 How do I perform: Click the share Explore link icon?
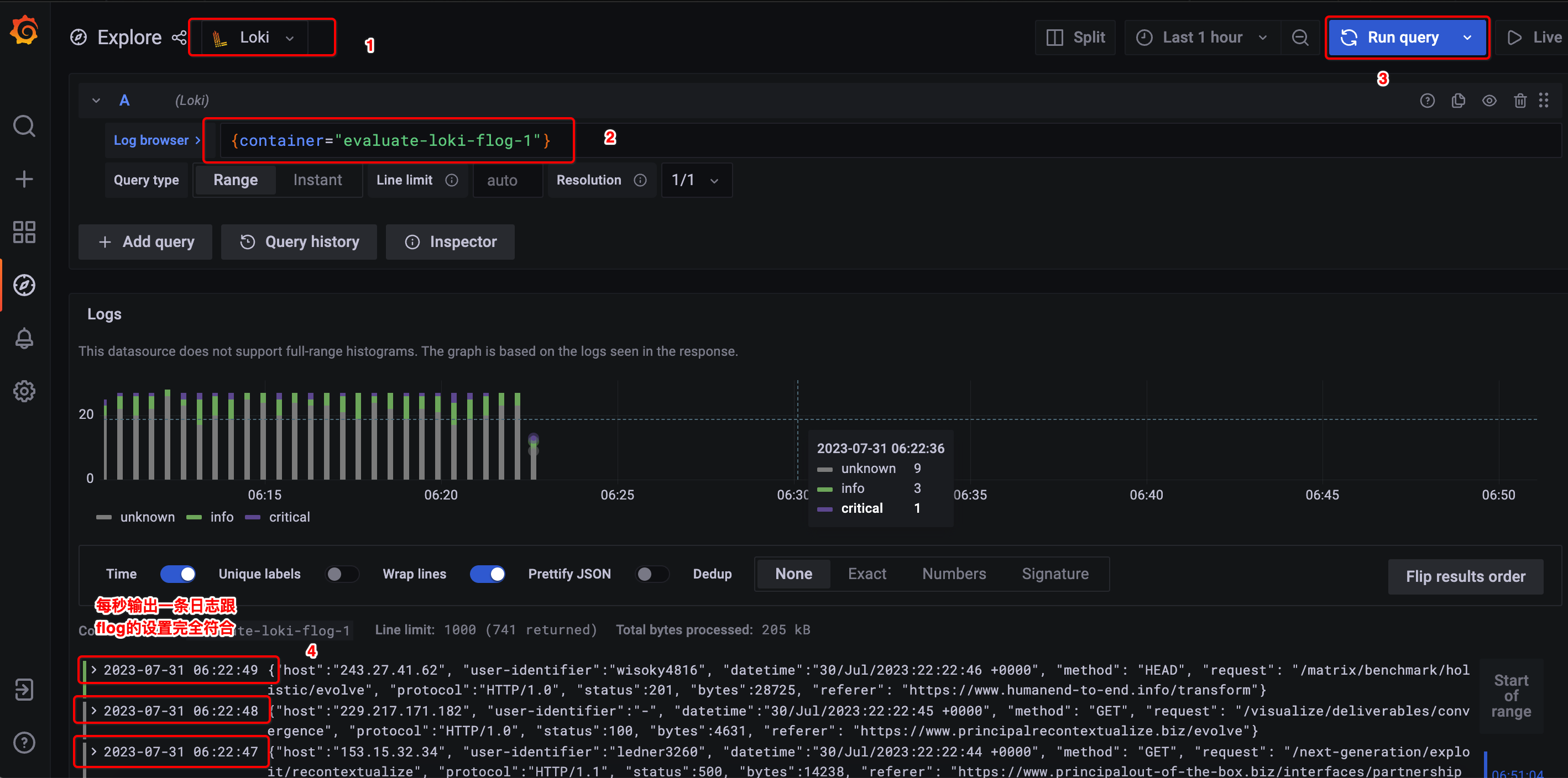pos(179,38)
